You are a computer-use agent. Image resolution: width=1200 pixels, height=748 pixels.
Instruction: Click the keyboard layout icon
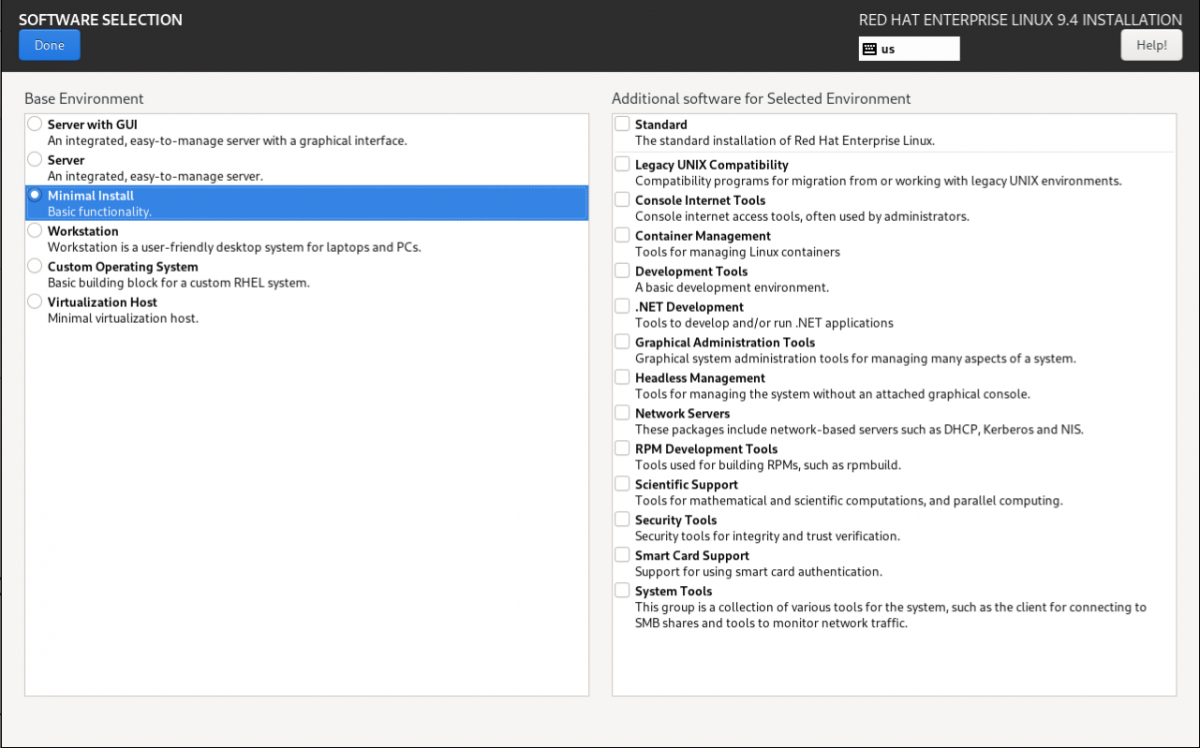pyautogui.click(x=870, y=49)
